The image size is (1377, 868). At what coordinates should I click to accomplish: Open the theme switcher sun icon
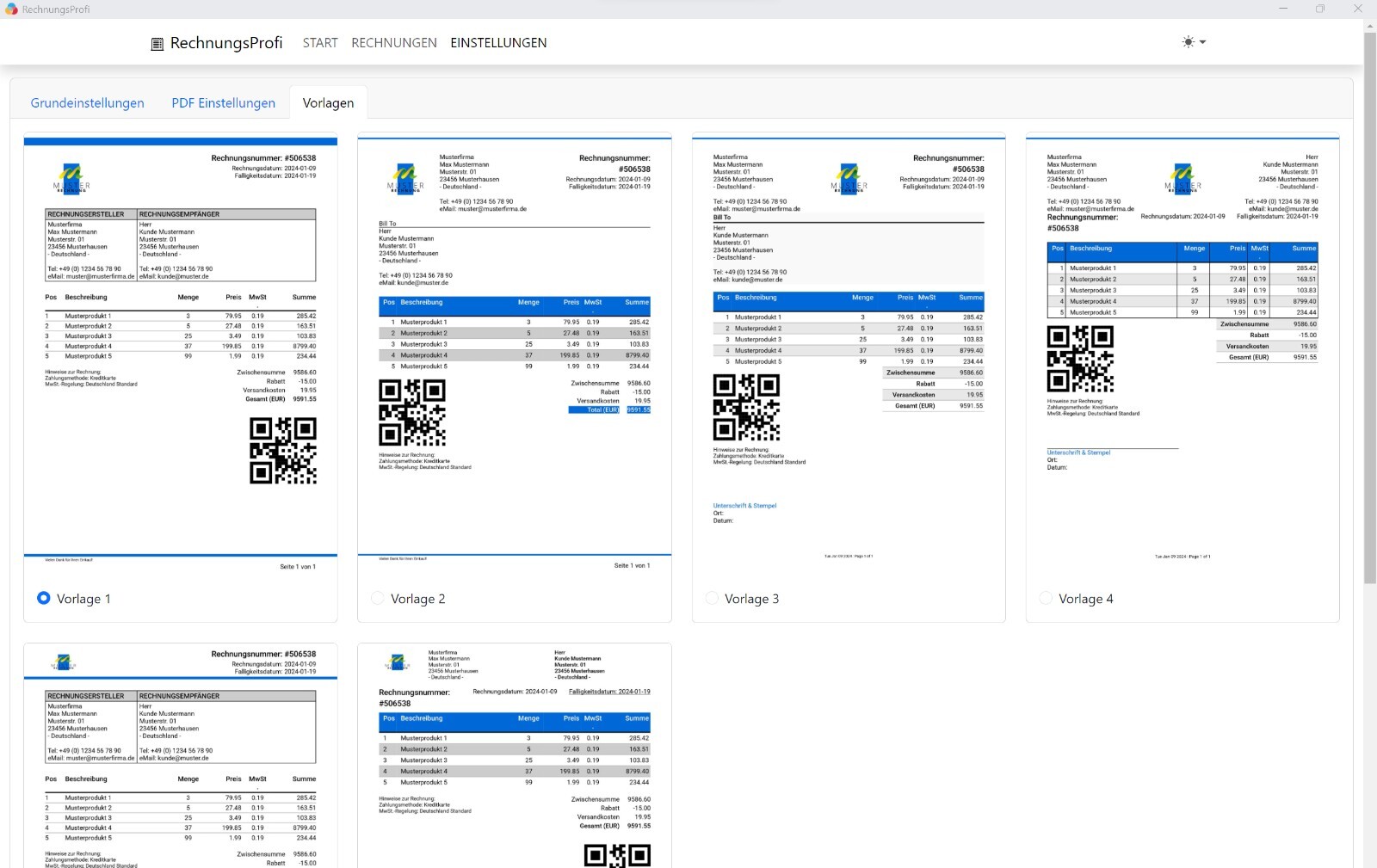(1189, 42)
